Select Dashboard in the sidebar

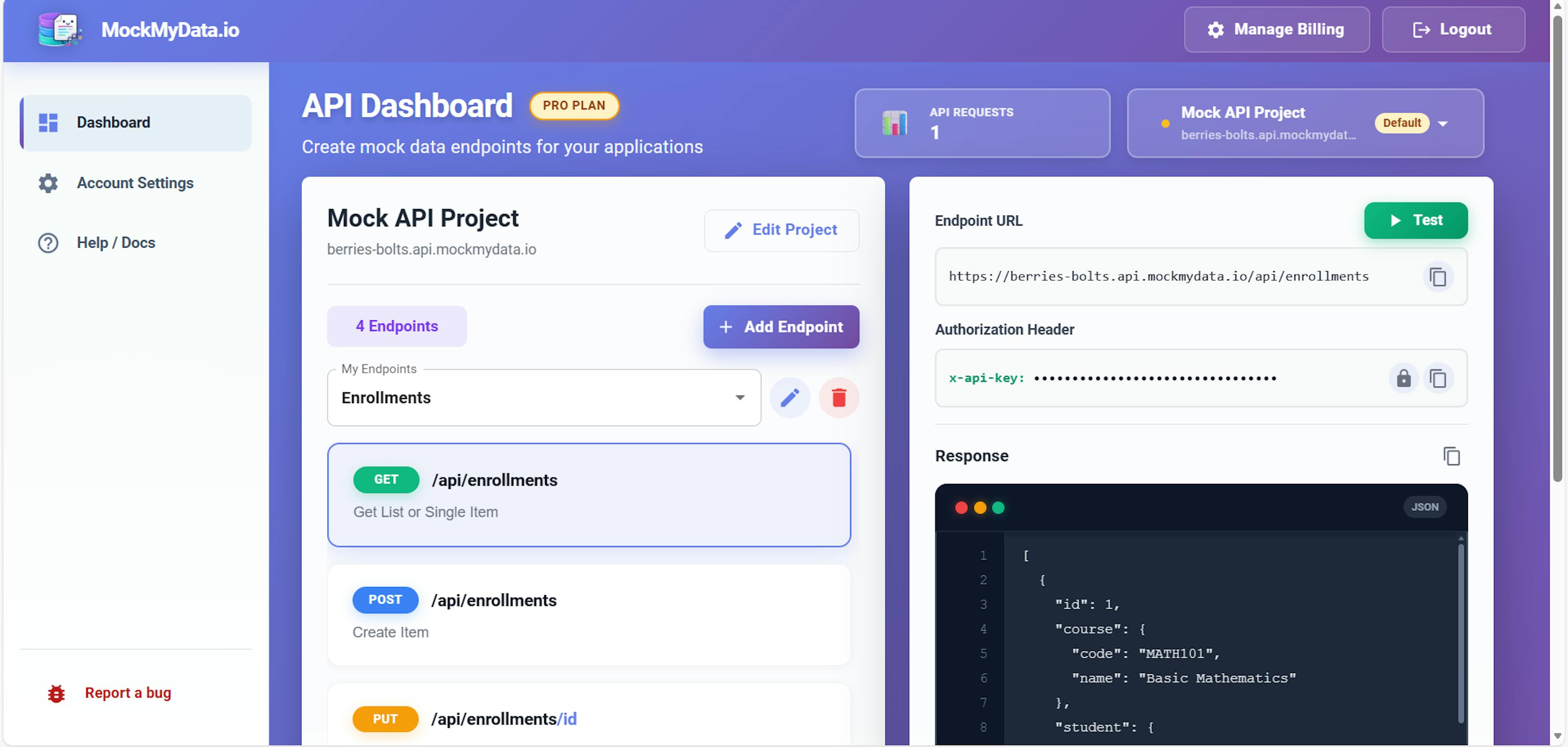[x=113, y=123]
